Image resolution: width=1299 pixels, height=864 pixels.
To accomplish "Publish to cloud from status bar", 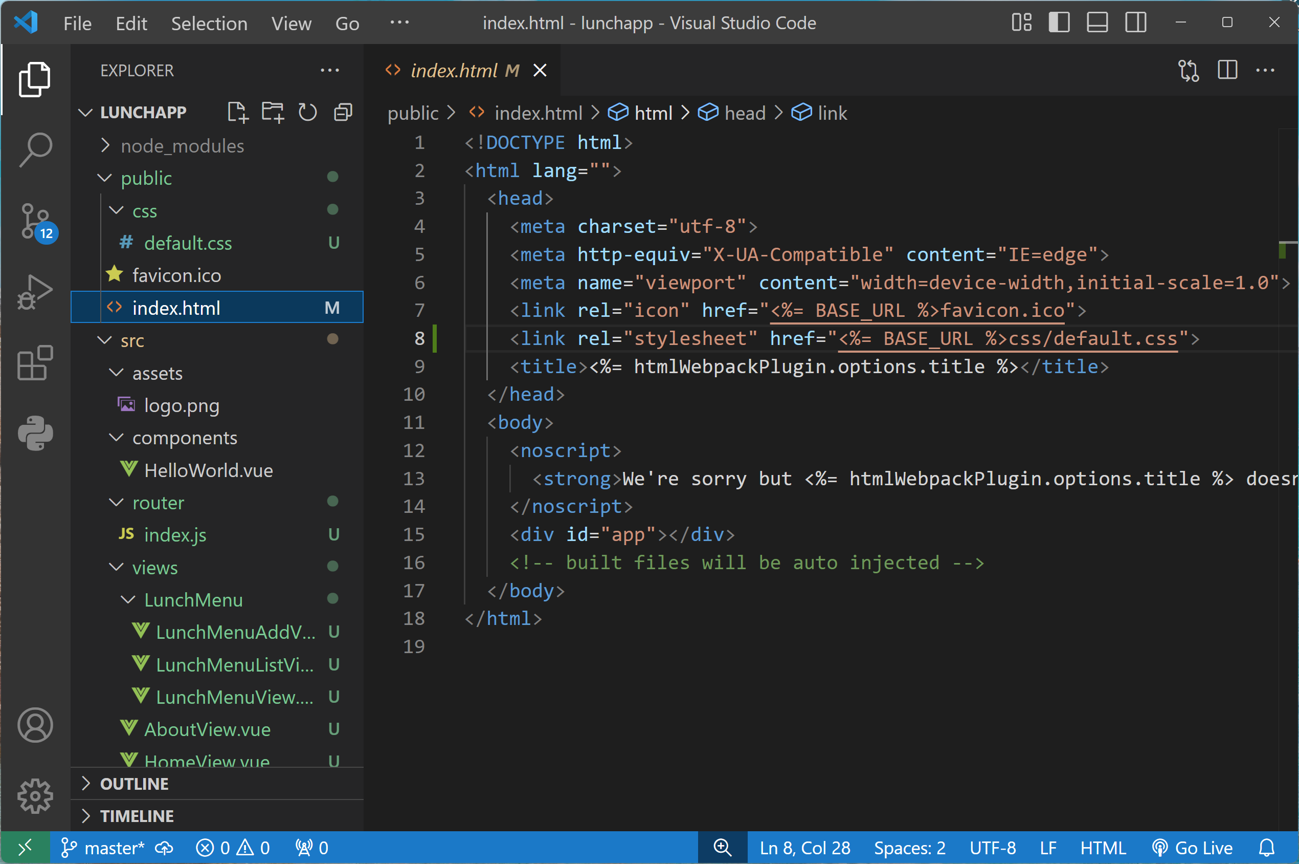I will [165, 848].
